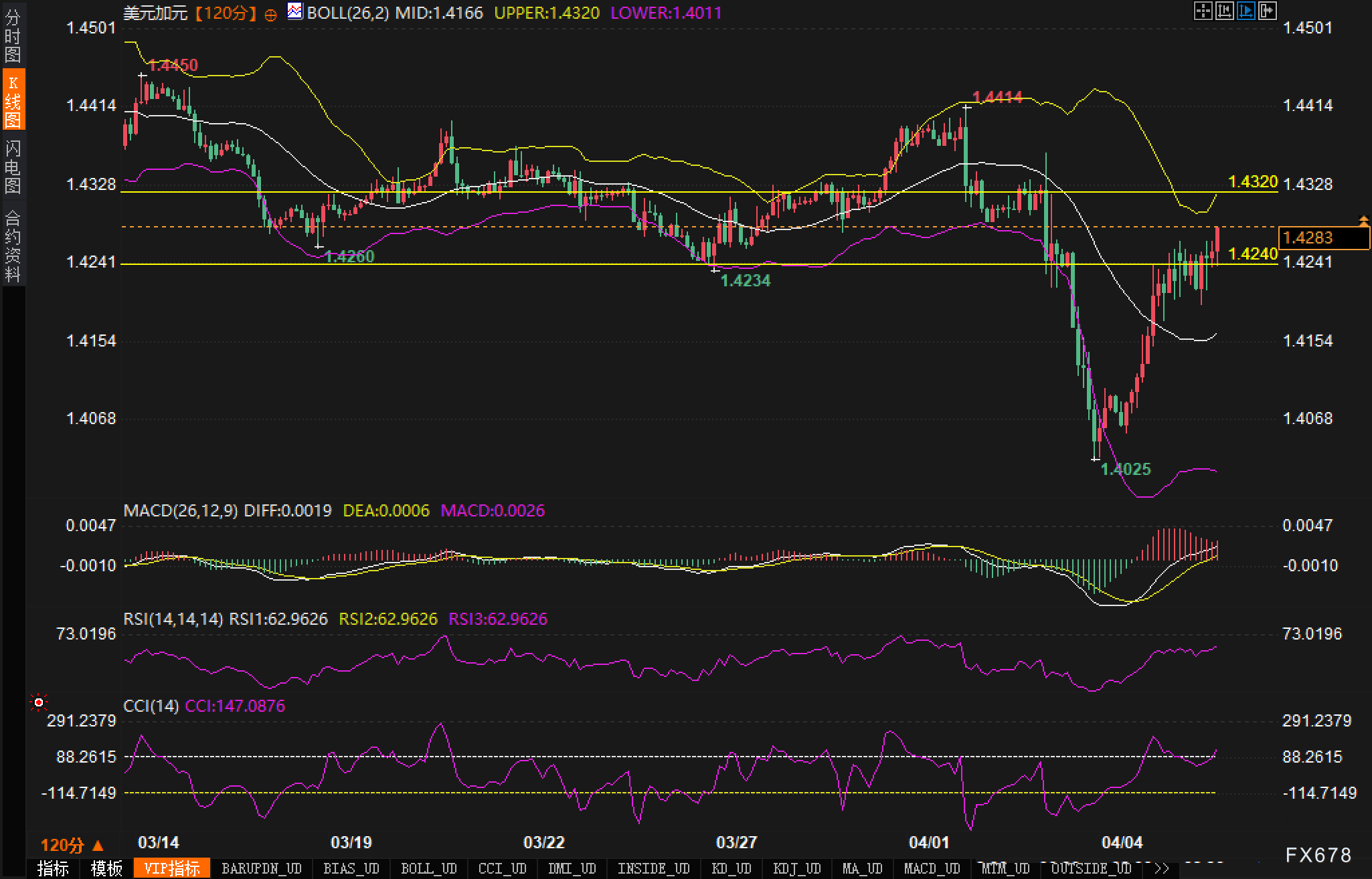Click the crosshair cursor icon
Viewport: 1372px width, 879px height.
1203,11
